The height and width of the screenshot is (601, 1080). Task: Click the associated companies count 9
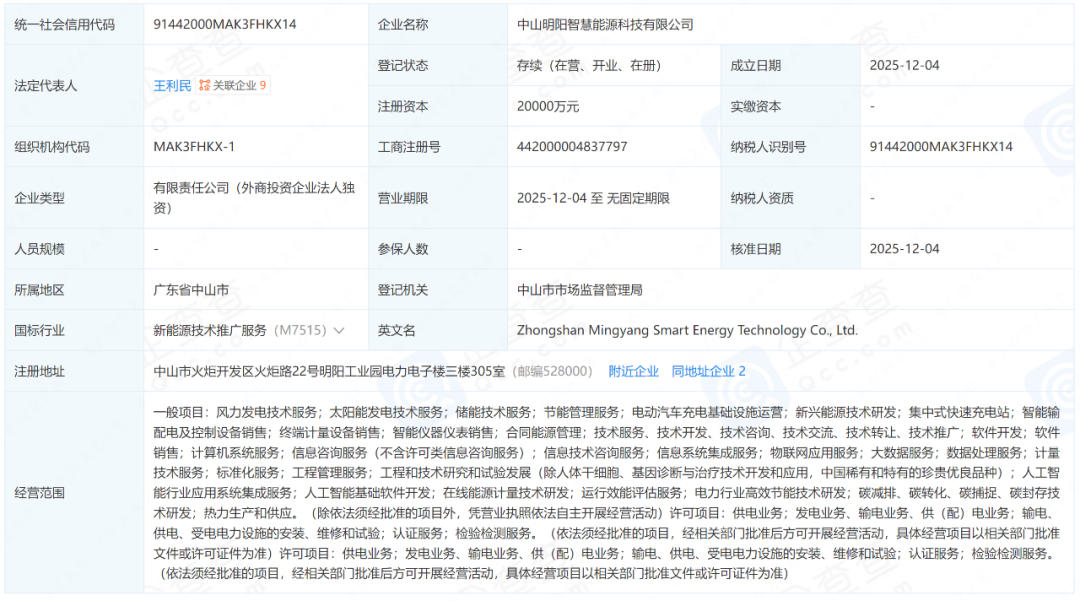point(263,86)
